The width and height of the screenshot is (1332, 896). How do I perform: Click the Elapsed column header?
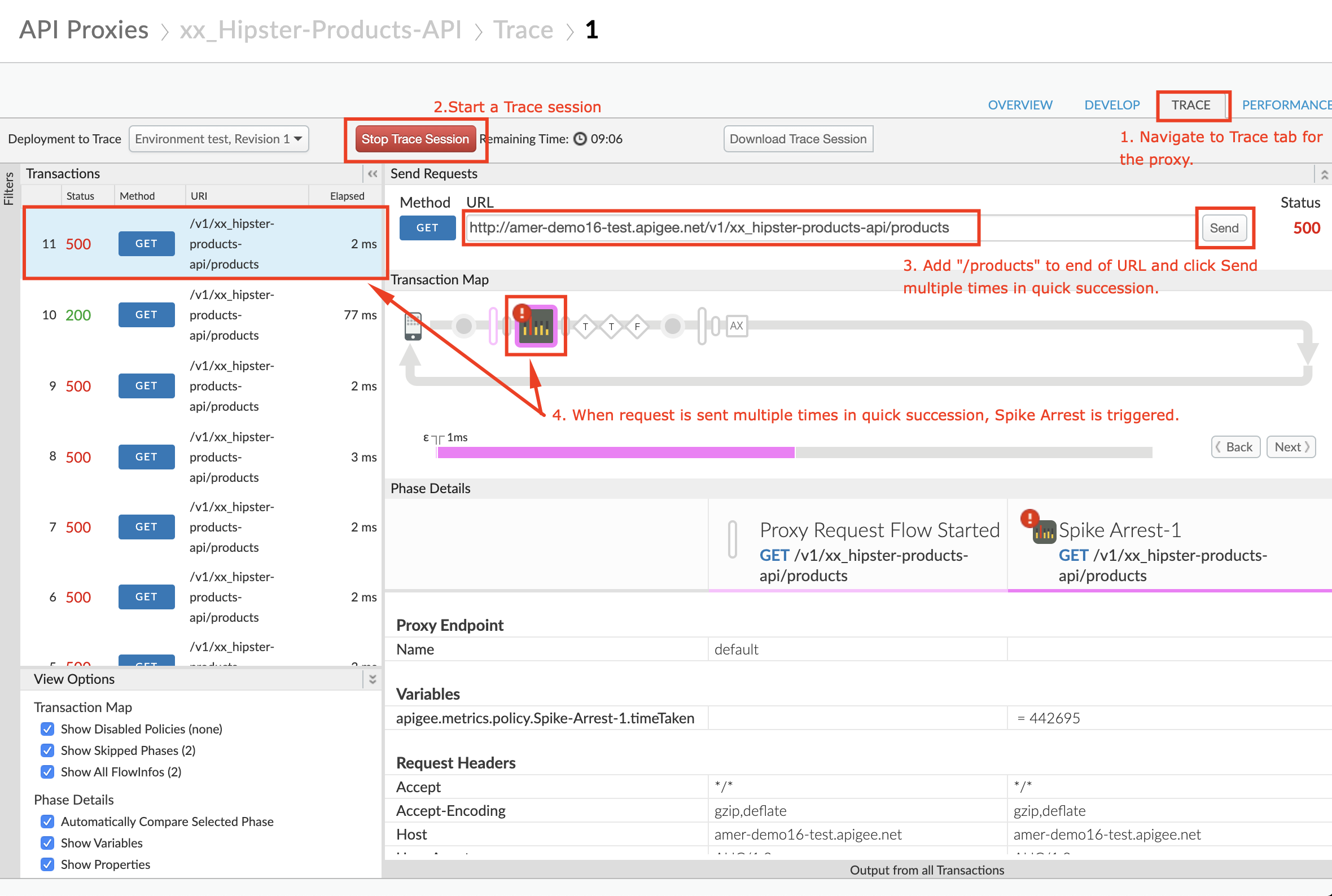[347, 196]
